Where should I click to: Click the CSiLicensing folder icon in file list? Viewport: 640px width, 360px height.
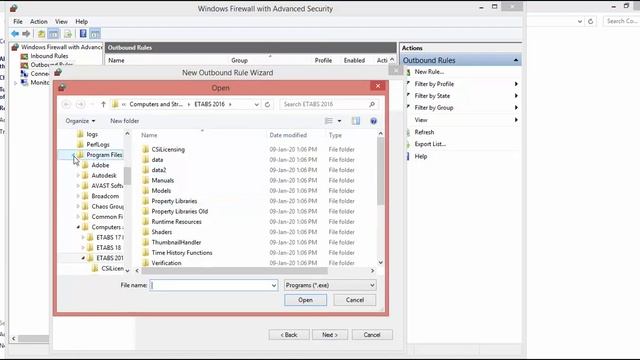(146, 149)
